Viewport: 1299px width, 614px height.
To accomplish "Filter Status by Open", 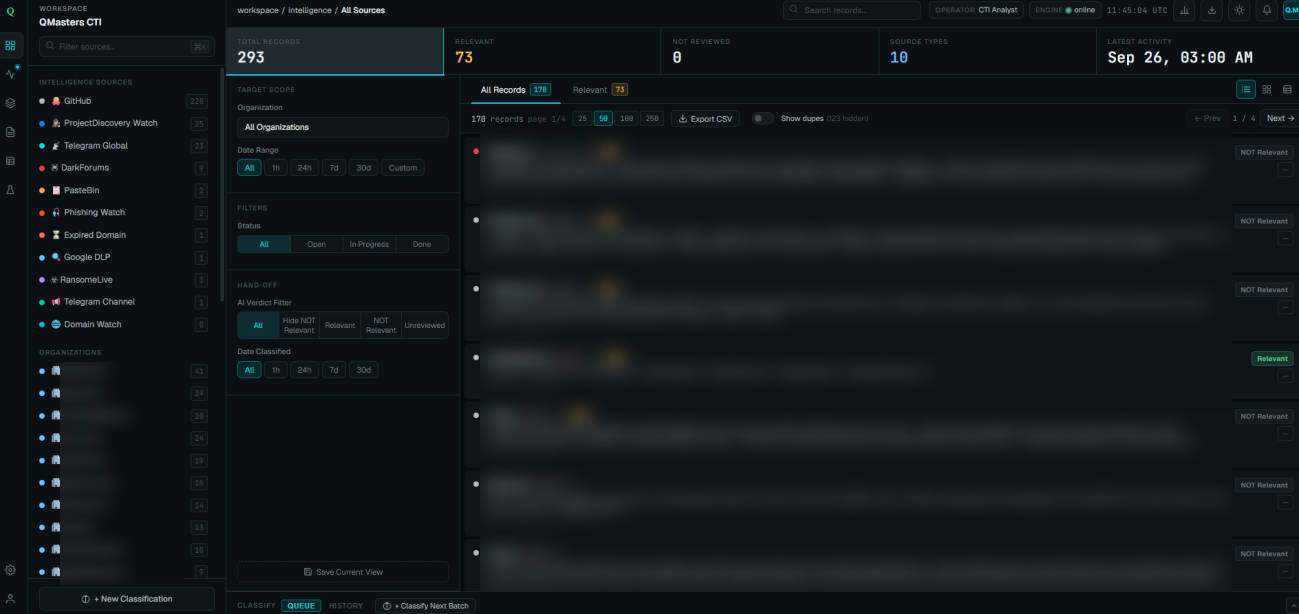I will coord(316,244).
